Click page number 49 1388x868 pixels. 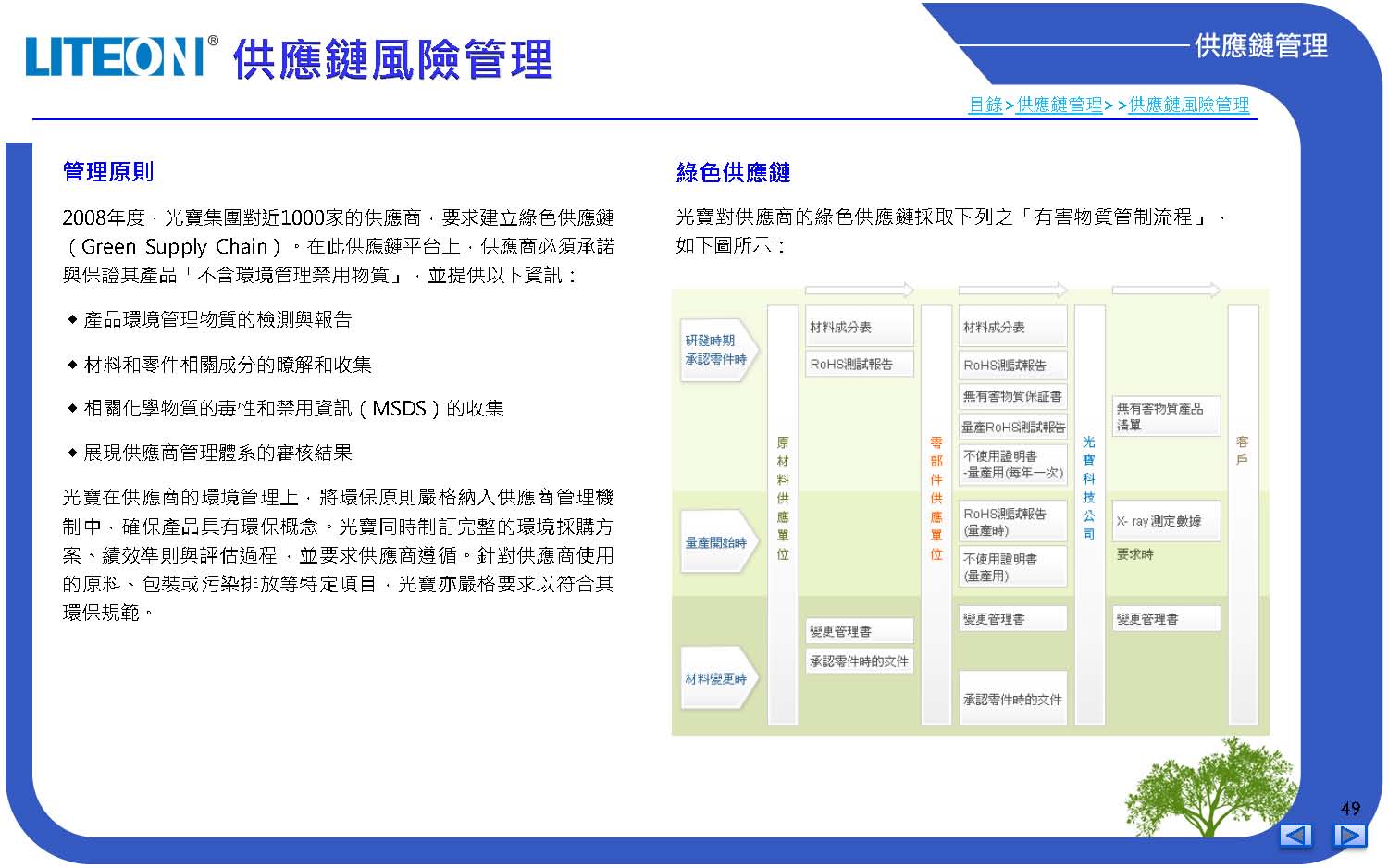tap(1350, 808)
